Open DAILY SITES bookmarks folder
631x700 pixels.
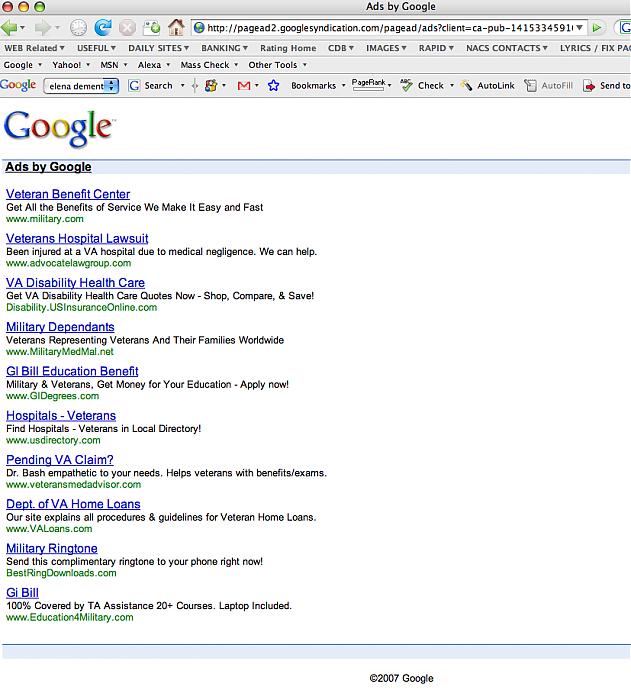pos(158,48)
